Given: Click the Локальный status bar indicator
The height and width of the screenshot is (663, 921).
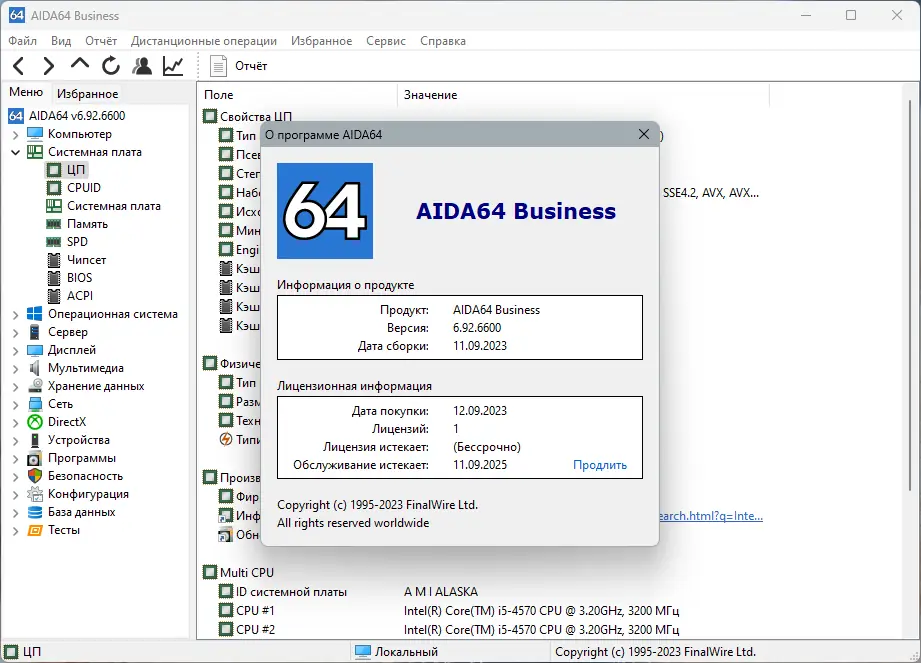Looking at the screenshot, I should click(x=394, y=651).
